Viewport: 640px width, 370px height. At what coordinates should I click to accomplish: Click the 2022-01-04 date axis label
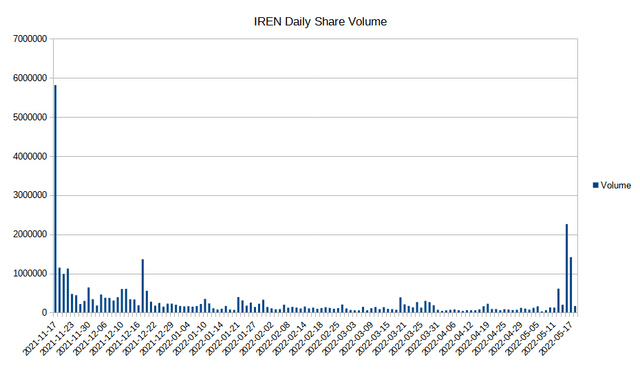coord(173,338)
